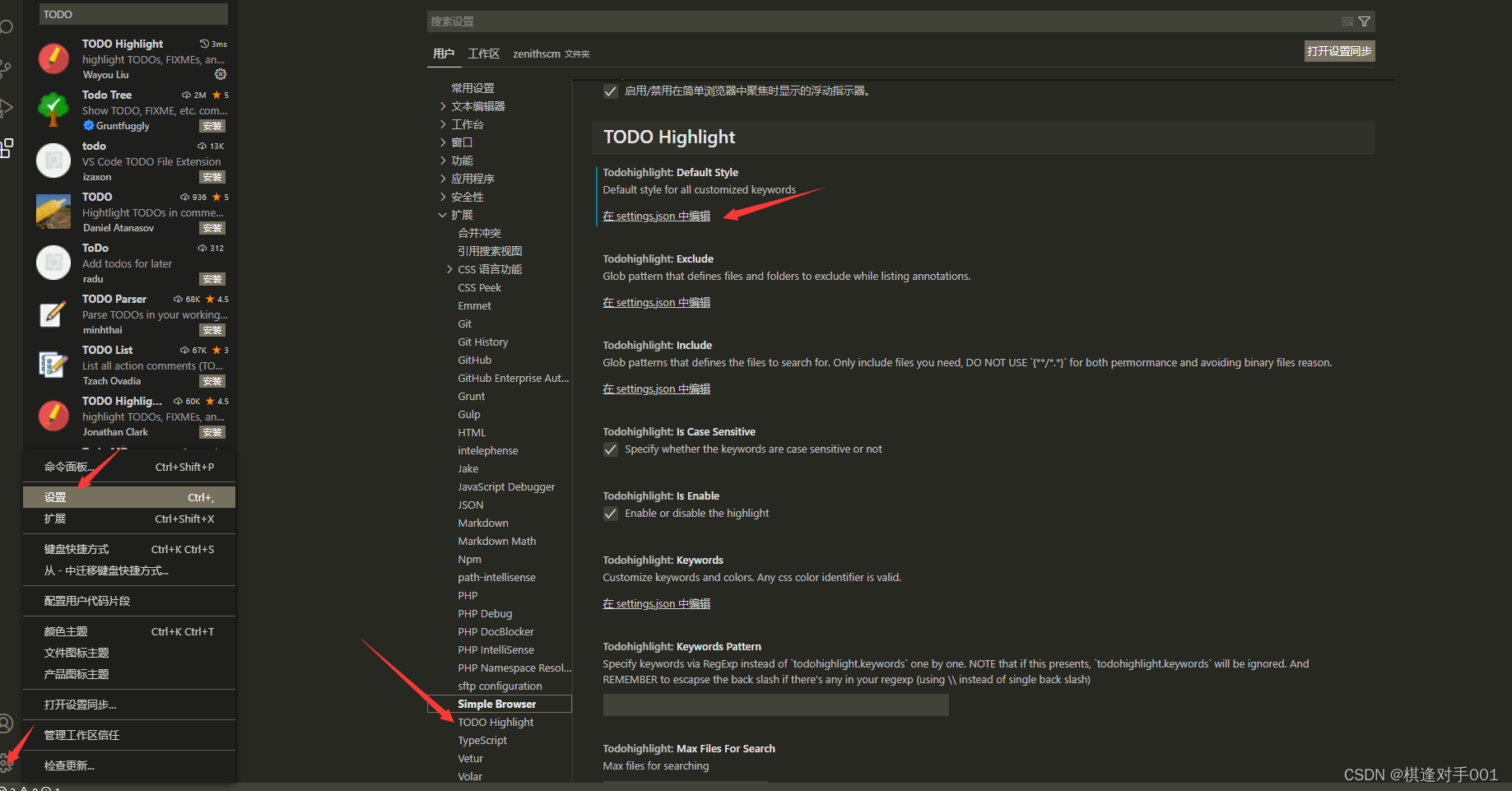1512x791 pixels.
Task: Choose 打开设置同步... menu entry
Action: pos(129,705)
